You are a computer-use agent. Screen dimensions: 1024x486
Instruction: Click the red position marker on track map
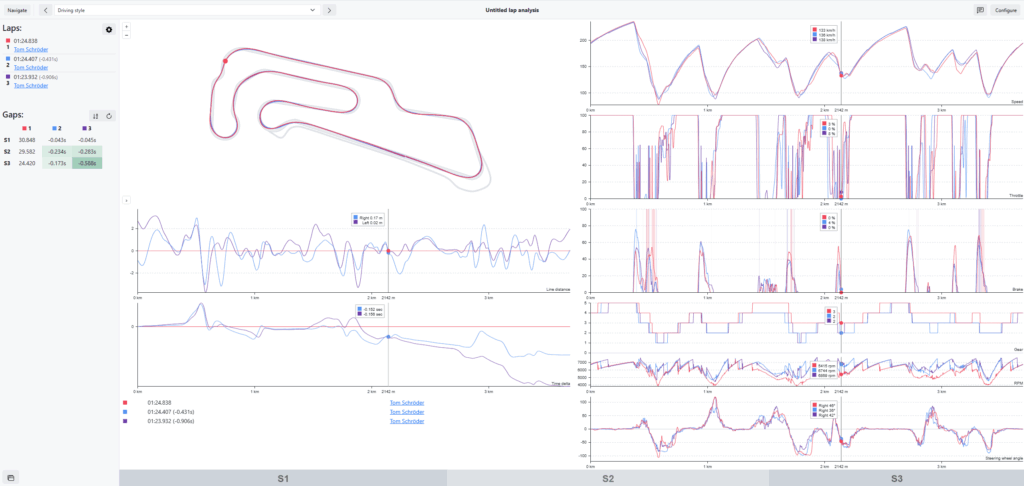coord(225,61)
